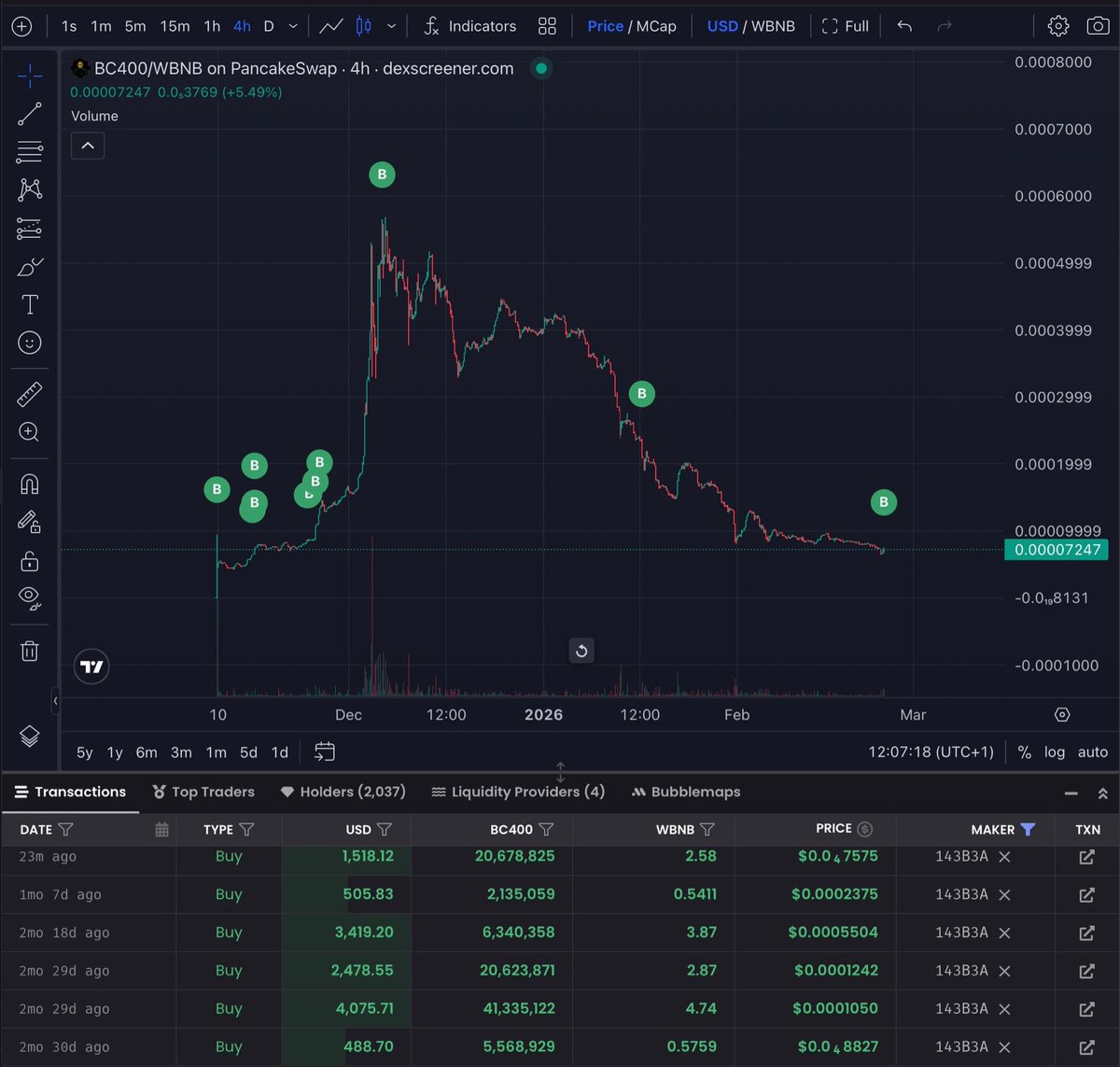1120x1067 pixels.
Task: Toggle lock all drawings
Action: (x=30, y=560)
